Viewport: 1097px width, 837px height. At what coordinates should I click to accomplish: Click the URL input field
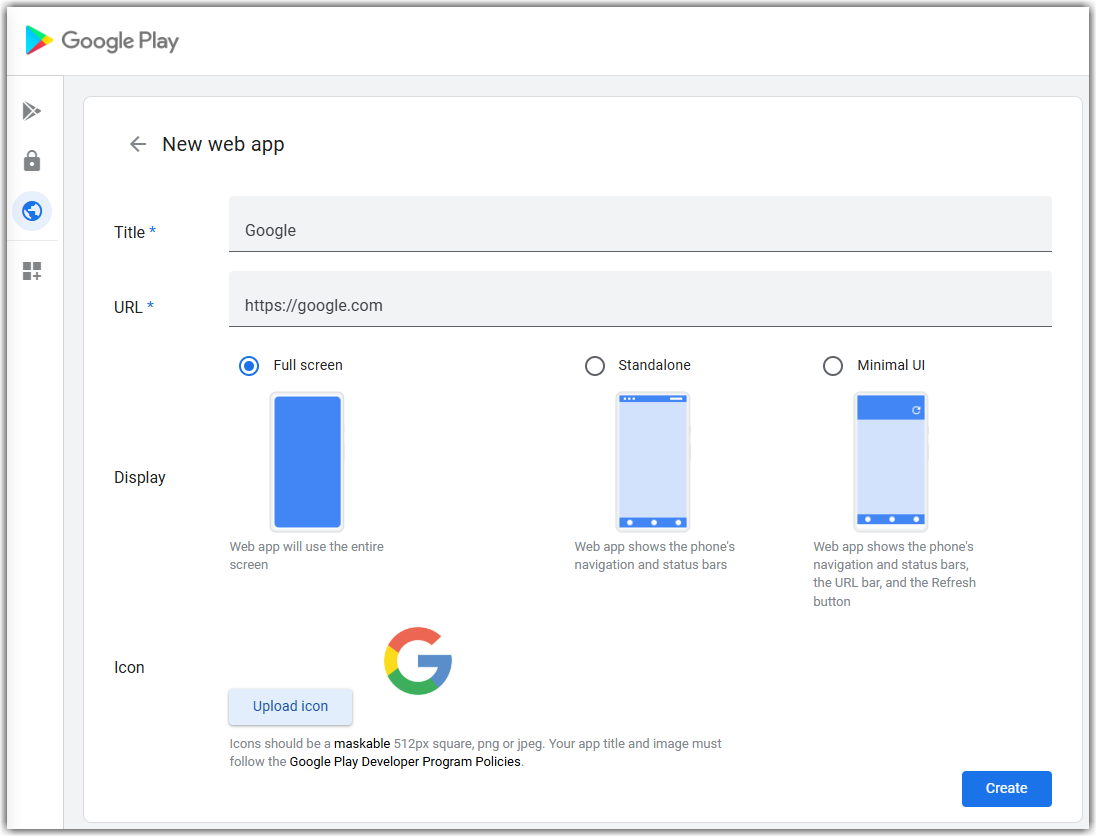click(640, 299)
